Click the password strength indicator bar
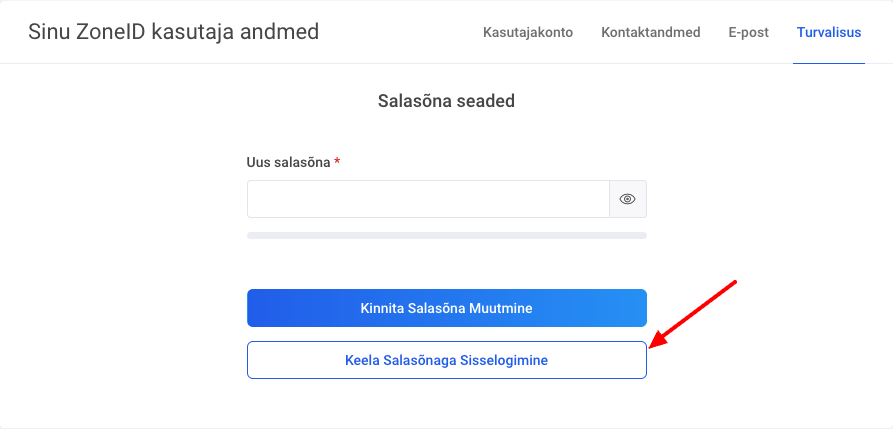 click(x=446, y=236)
